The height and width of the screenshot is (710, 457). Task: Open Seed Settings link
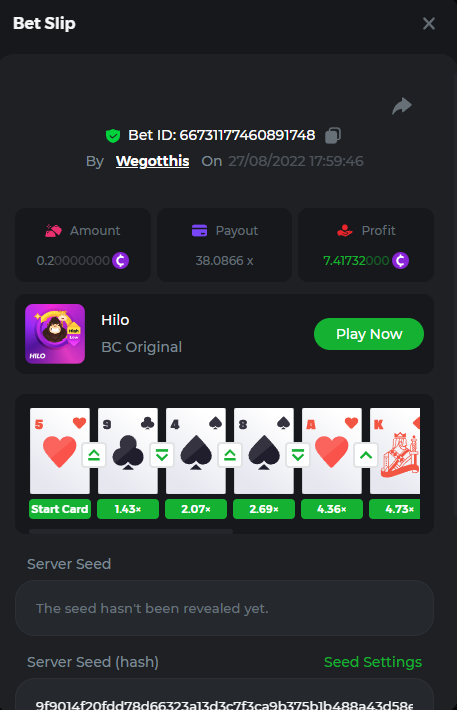point(373,662)
